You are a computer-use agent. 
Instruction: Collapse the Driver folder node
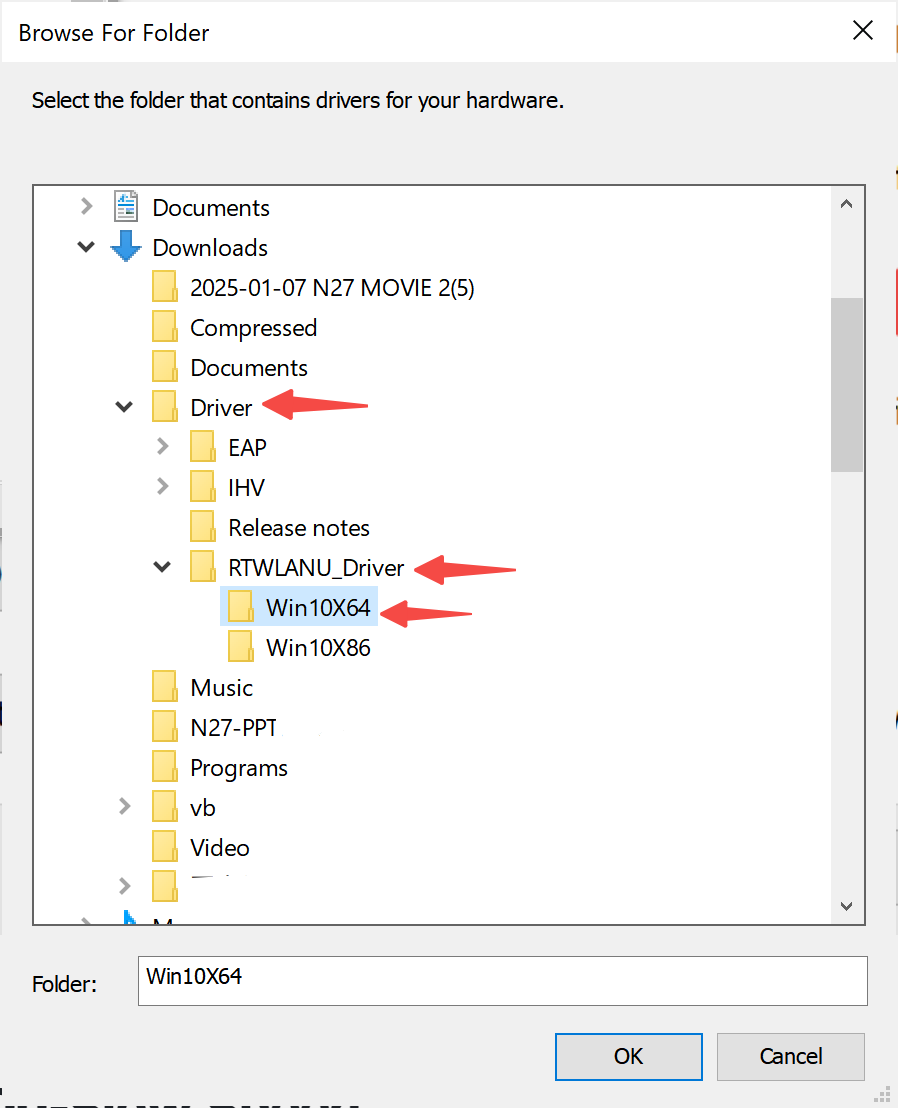tap(125, 407)
